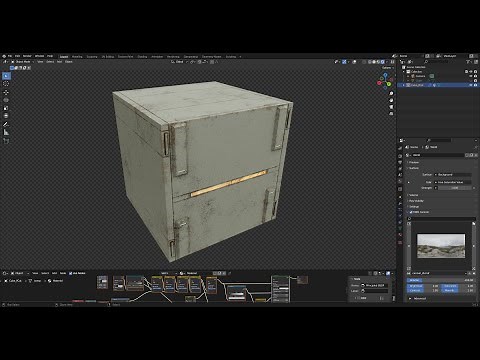
Task: Toggle X-ray mode in viewport header
Action: click(x=364, y=62)
